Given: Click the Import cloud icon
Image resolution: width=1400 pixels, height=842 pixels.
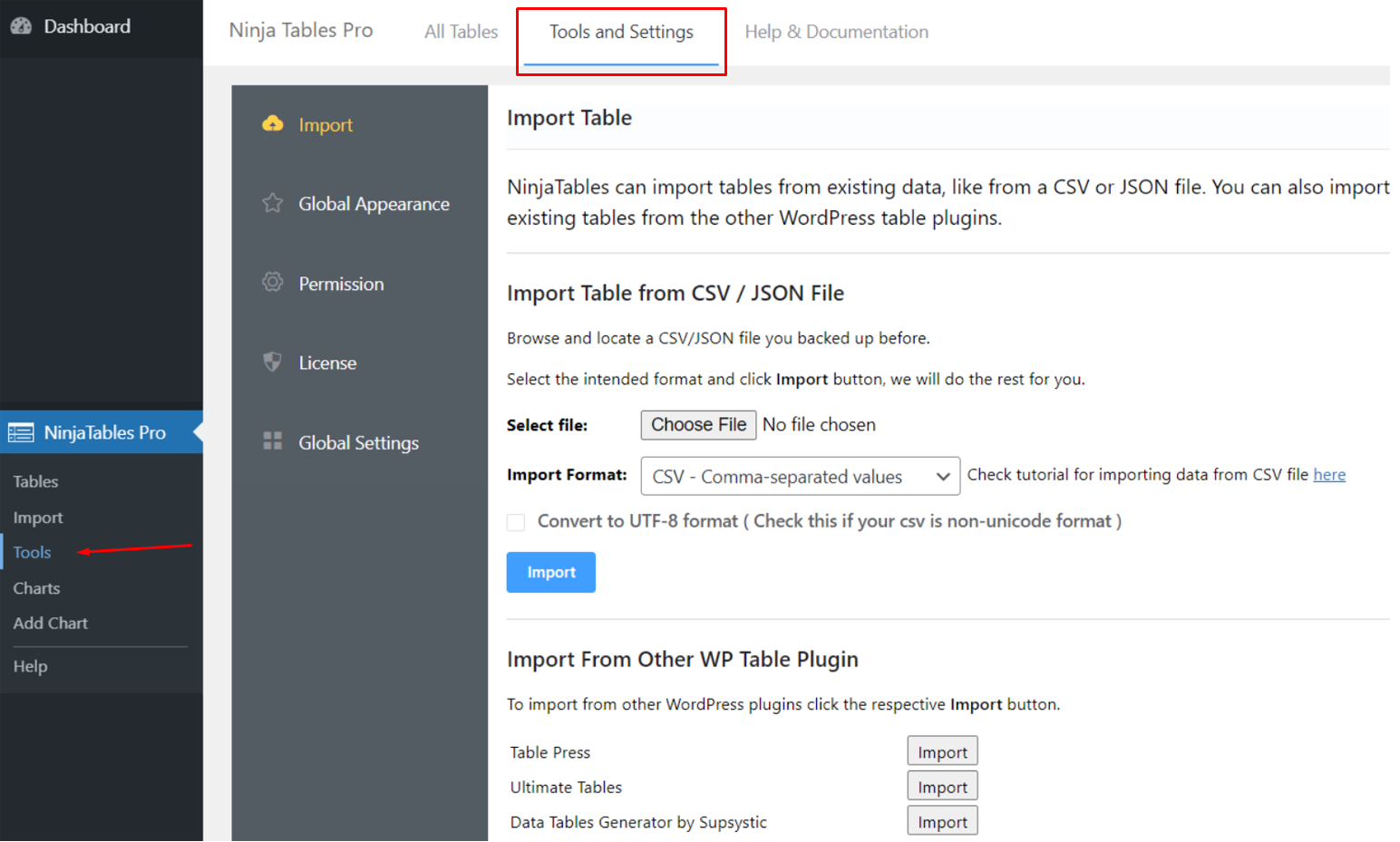Looking at the screenshot, I should click(x=272, y=124).
